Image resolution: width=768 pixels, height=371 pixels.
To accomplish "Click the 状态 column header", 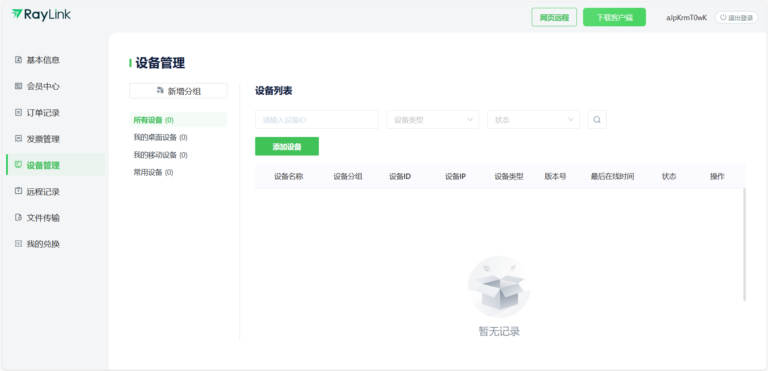I will (x=669, y=176).
